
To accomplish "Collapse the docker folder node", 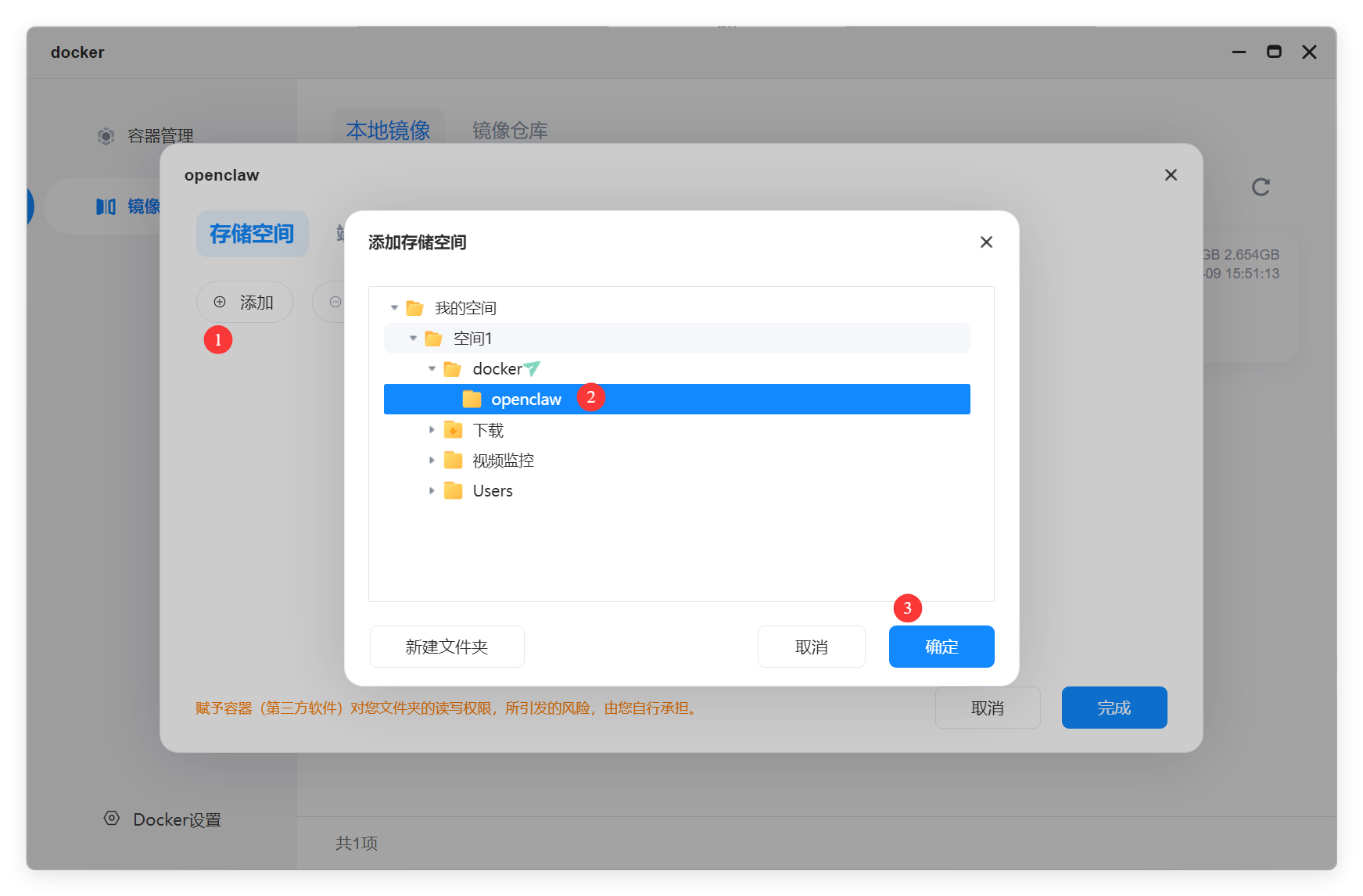I will click(432, 369).
